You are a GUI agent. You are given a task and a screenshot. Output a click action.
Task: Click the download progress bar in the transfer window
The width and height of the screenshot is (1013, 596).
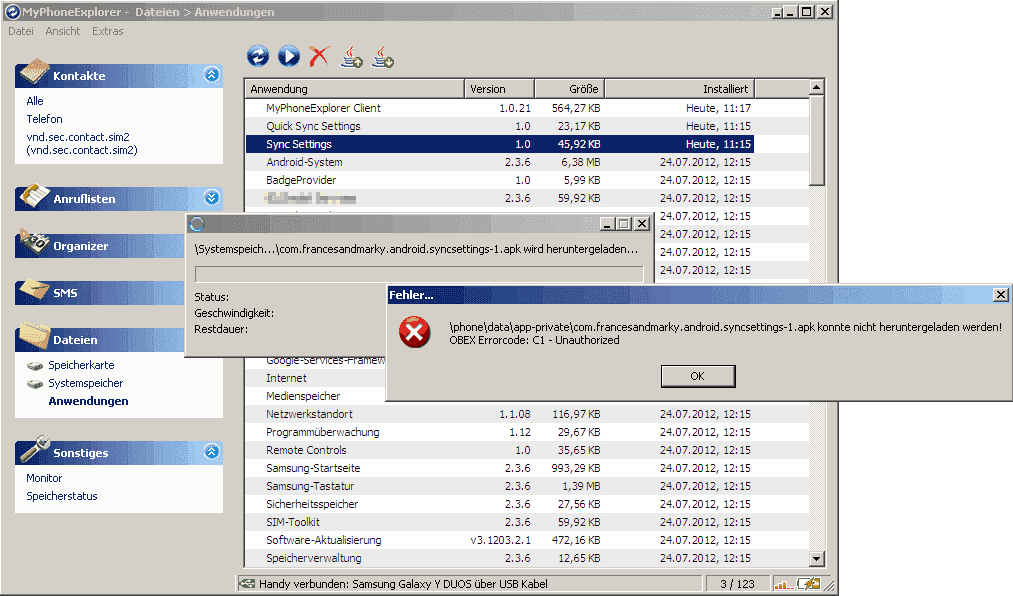coord(419,274)
